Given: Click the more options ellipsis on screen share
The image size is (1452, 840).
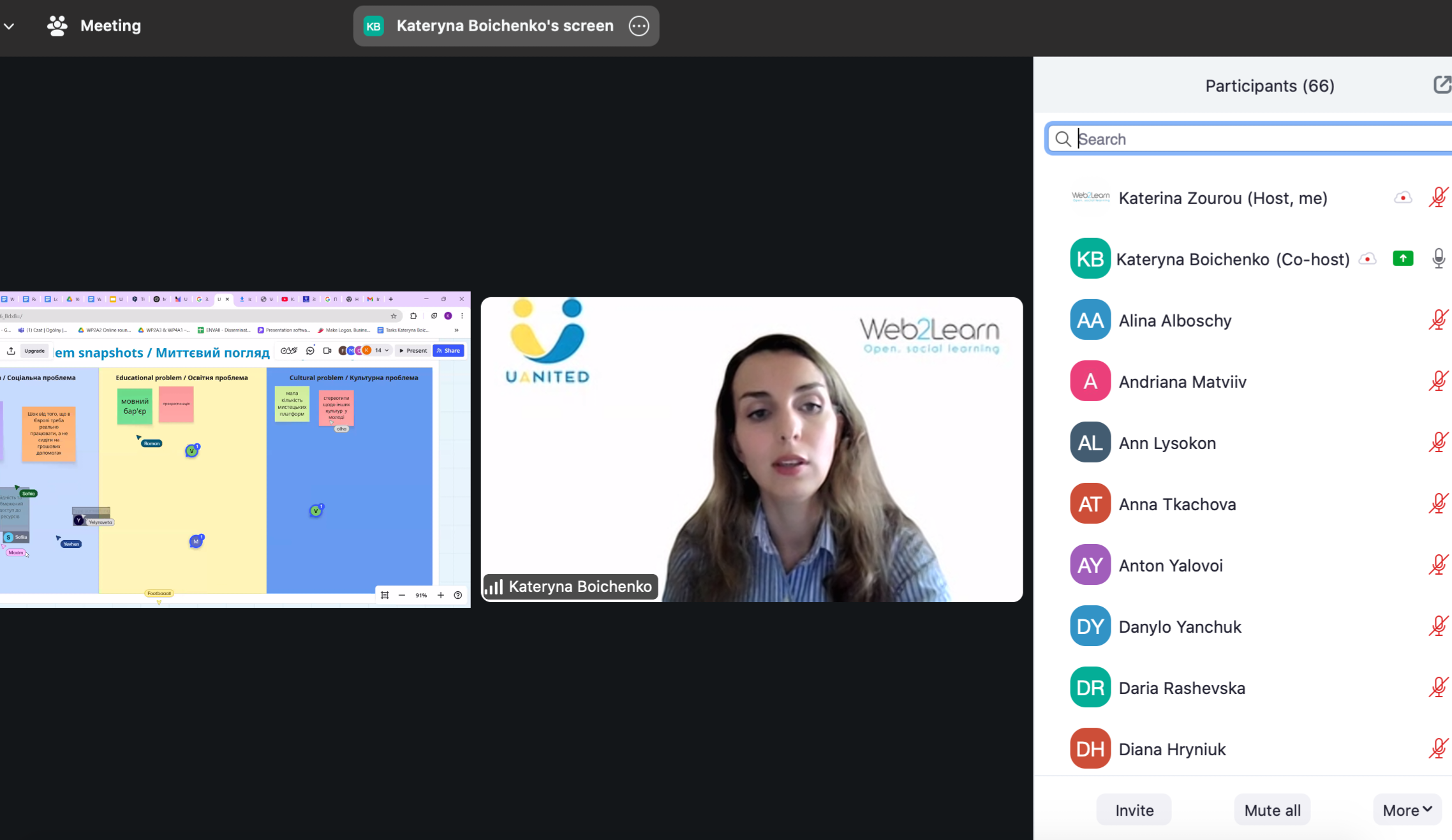Looking at the screenshot, I should coord(639,26).
